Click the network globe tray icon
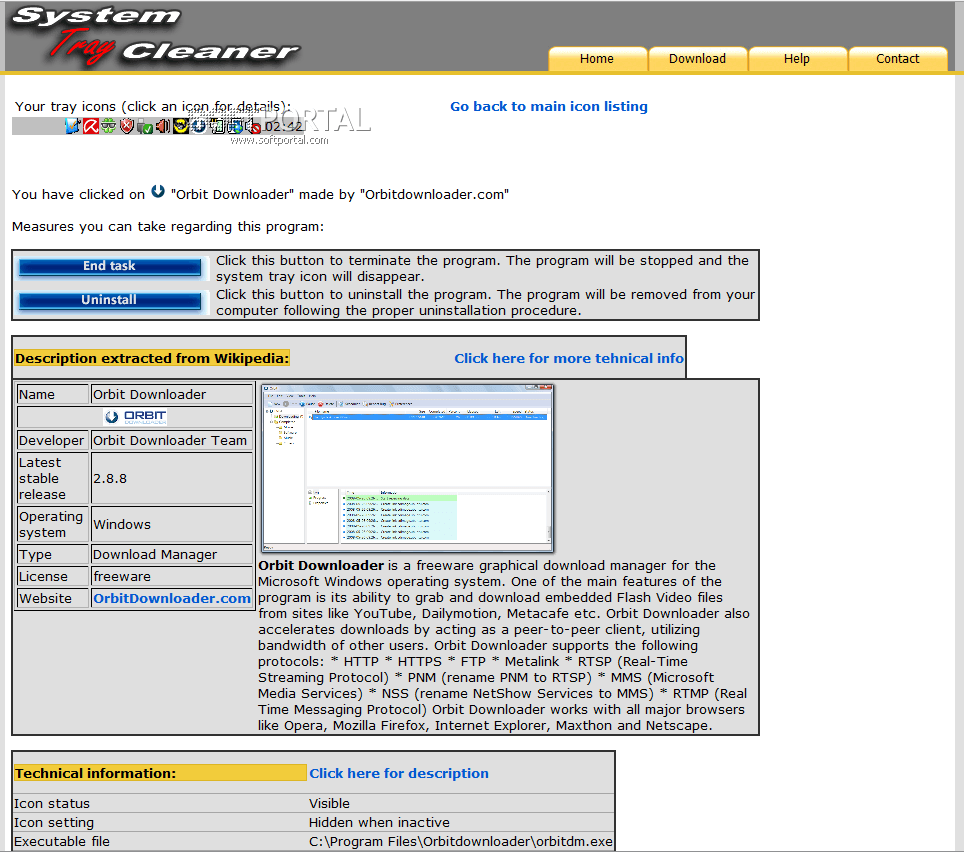 235,126
